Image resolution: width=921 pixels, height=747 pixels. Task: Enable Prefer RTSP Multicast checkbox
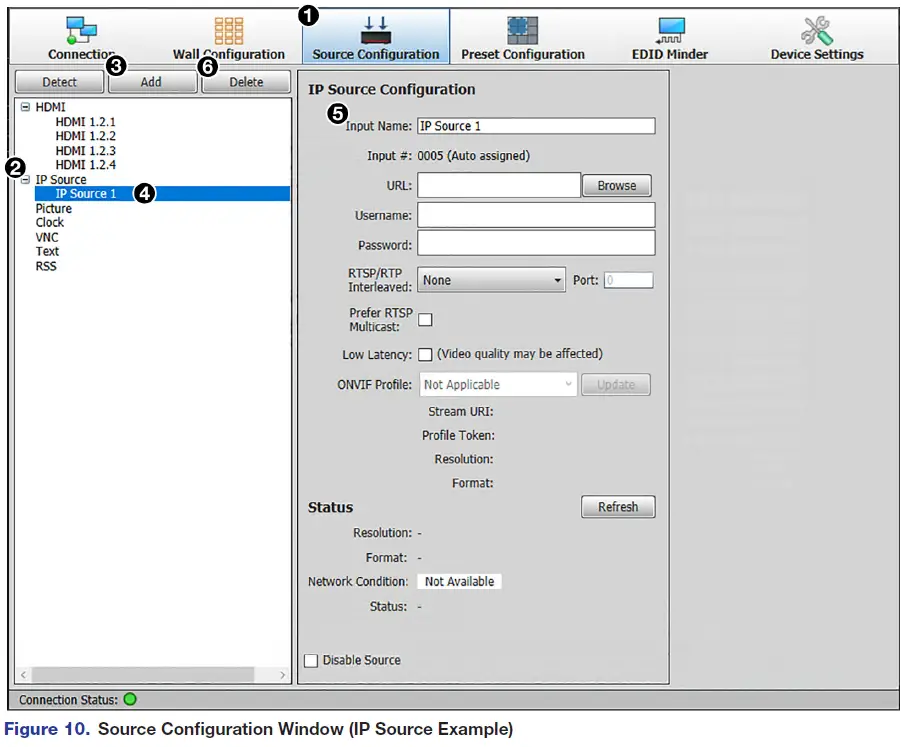pyautogui.click(x=425, y=319)
